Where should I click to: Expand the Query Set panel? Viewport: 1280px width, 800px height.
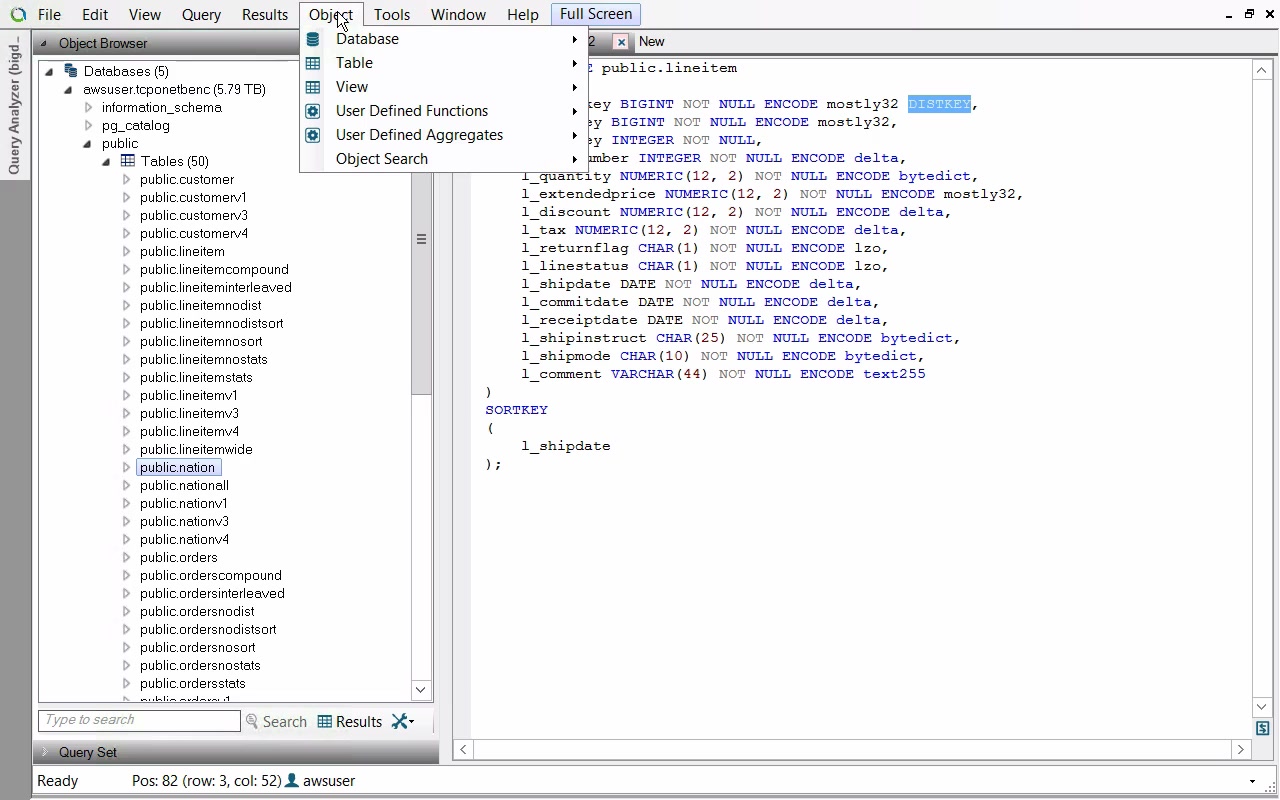pyautogui.click(x=45, y=752)
